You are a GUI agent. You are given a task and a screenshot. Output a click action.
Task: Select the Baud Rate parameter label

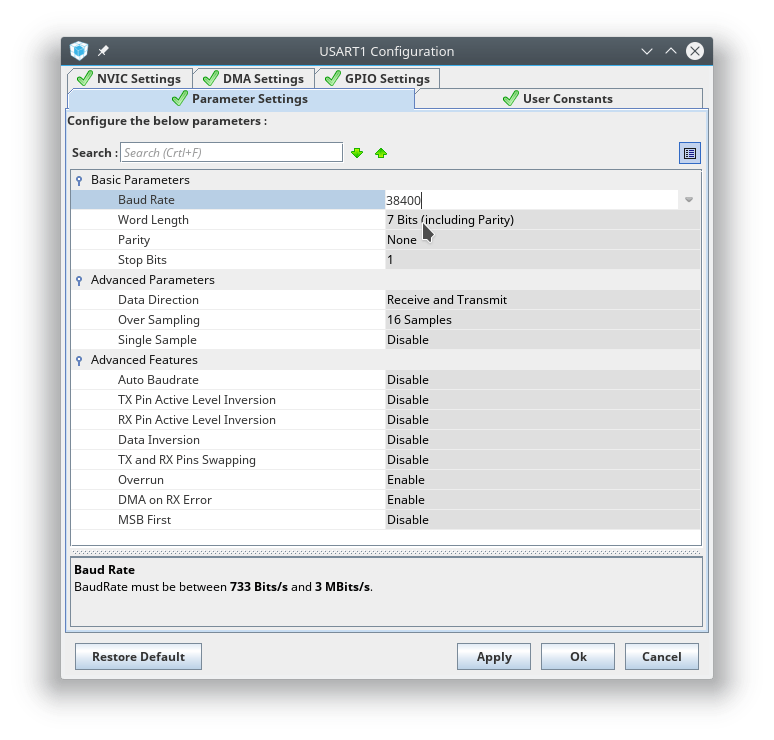tap(146, 200)
